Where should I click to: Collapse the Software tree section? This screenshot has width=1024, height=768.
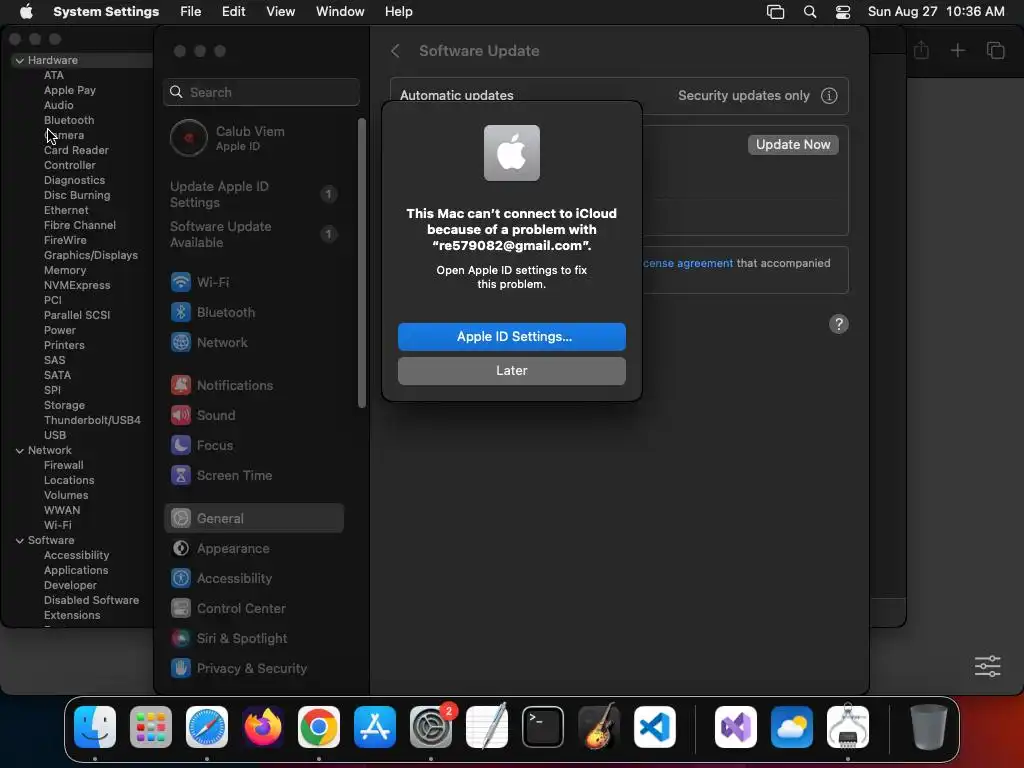(20, 541)
